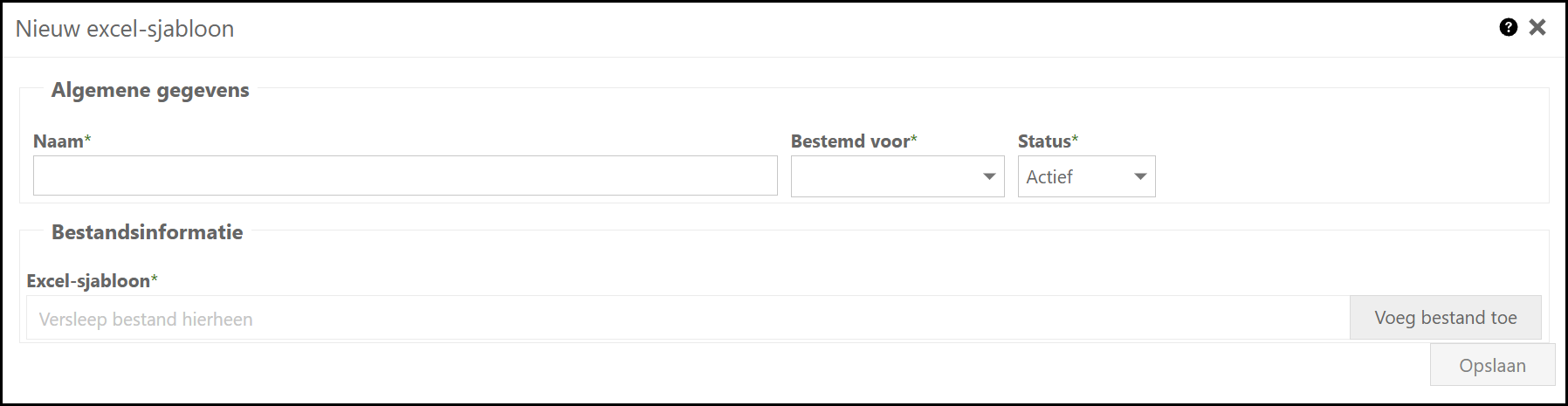Click the arrow on the Status dropdown
The width and height of the screenshot is (1568, 406).
(x=1140, y=176)
